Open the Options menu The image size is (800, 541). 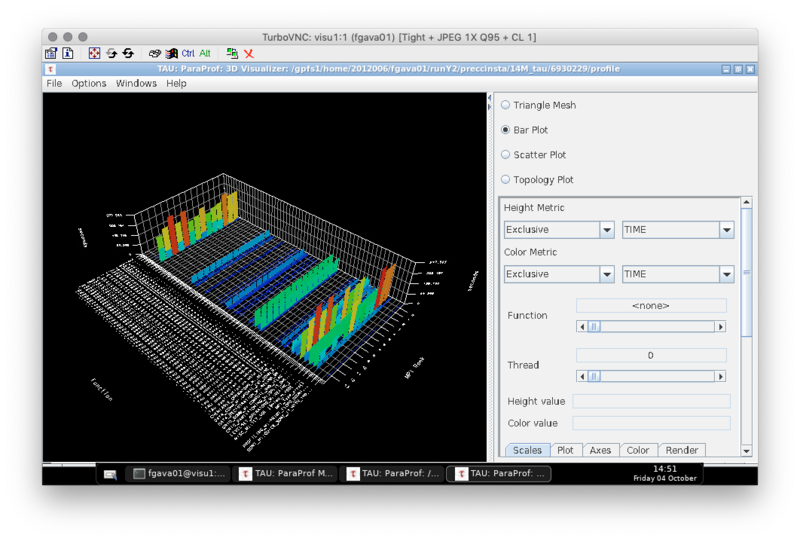[x=88, y=83]
